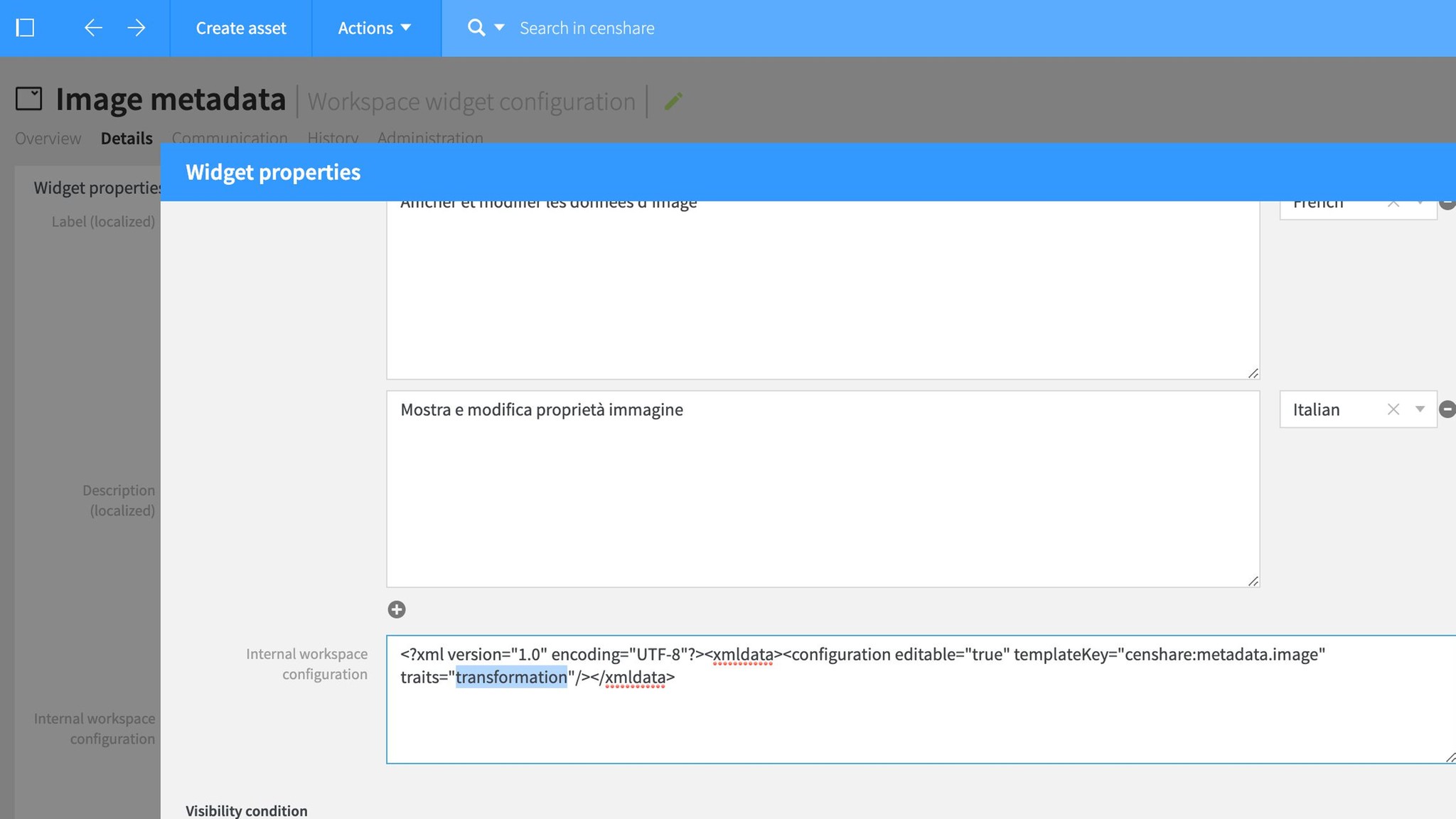
Task: Edit title using the green pencil icon
Action: [x=673, y=100]
